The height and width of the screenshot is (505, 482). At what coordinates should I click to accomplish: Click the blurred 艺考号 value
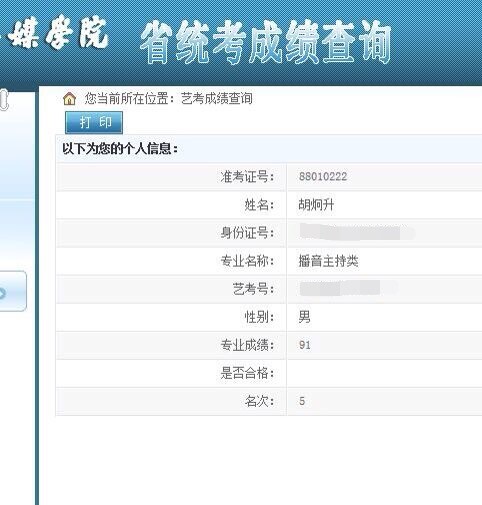point(347,288)
